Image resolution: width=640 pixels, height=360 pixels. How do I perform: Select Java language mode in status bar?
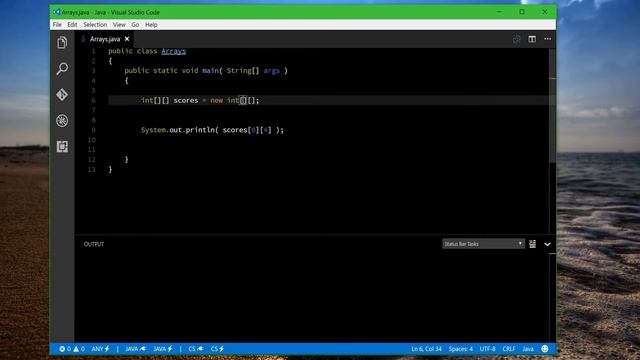pyautogui.click(x=528, y=349)
